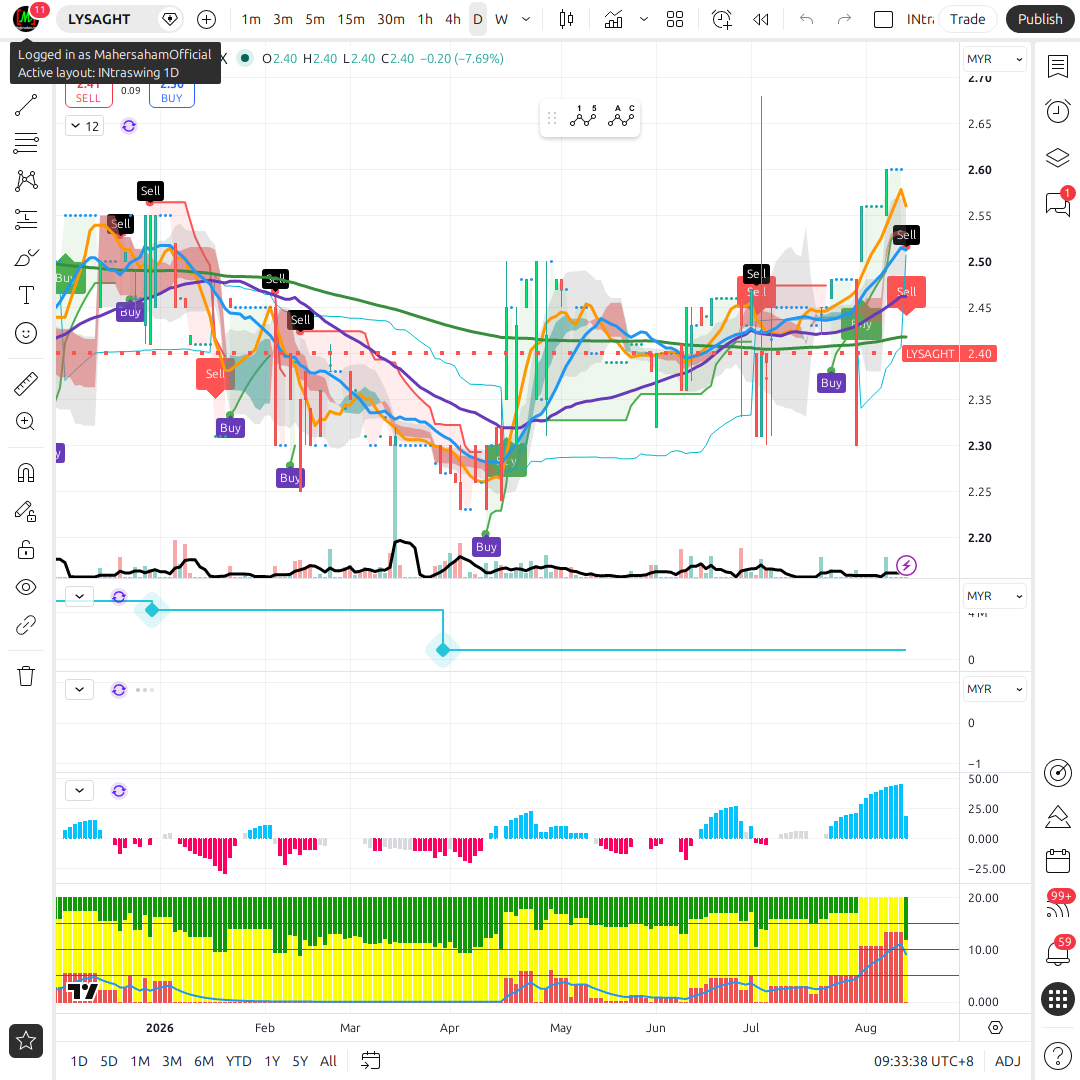
Task: Open the object tree layers panel
Action: point(1058,158)
